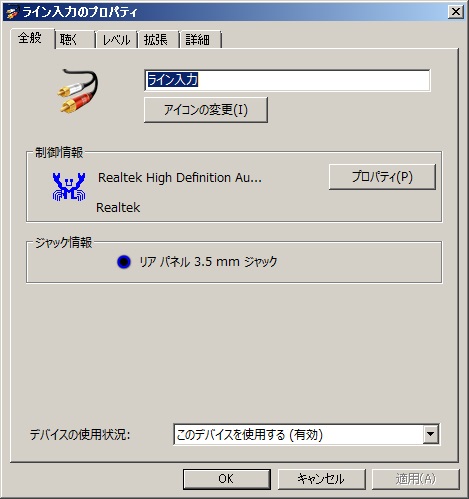Click the リア パネル 3.5 mm ジャック text
Image resolution: width=469 pixels, height=499 pixels.
point(208,262)
